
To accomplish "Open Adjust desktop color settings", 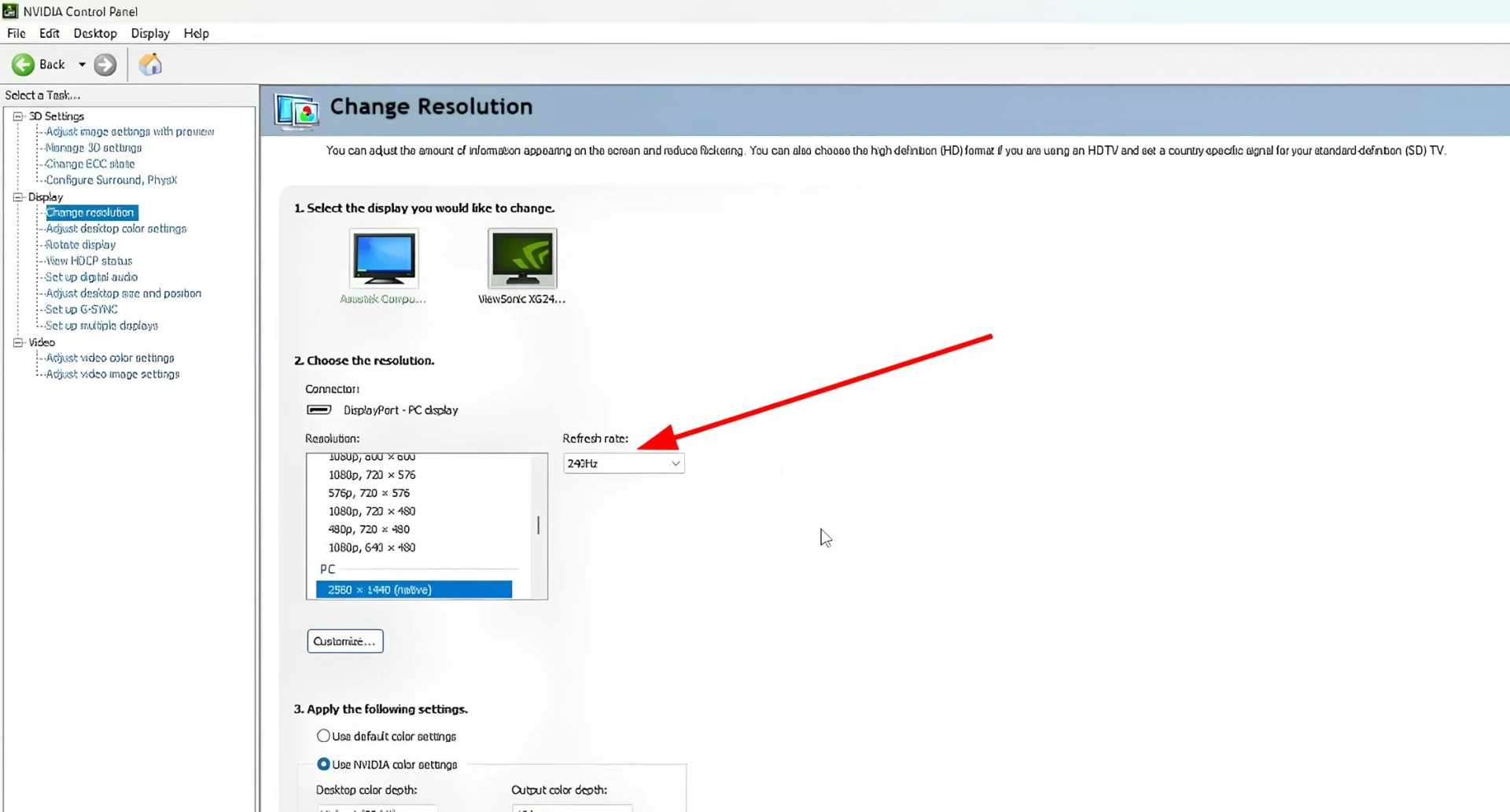I will point(116,229).
